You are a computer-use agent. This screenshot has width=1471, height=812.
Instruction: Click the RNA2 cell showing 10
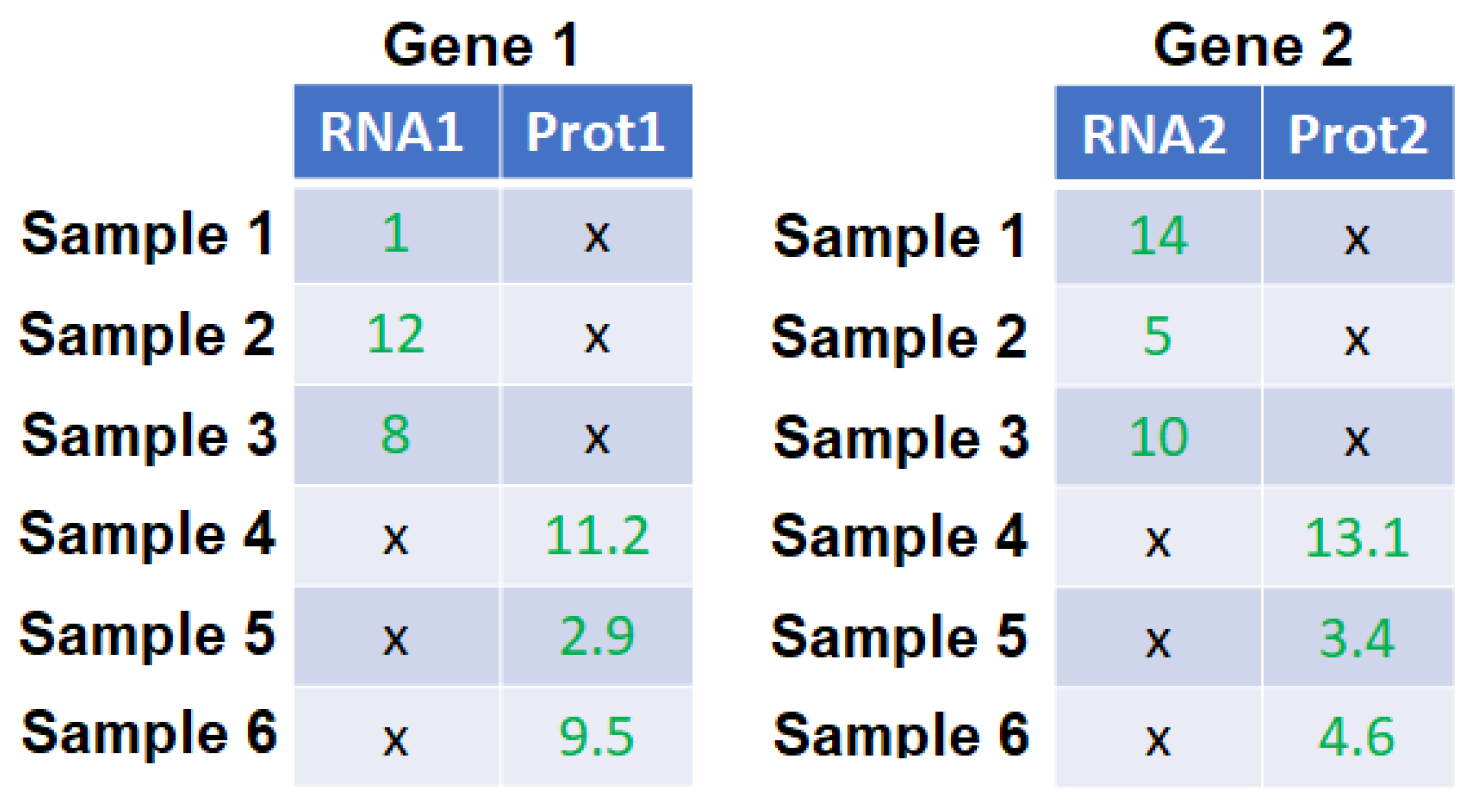coord(1157,437)
